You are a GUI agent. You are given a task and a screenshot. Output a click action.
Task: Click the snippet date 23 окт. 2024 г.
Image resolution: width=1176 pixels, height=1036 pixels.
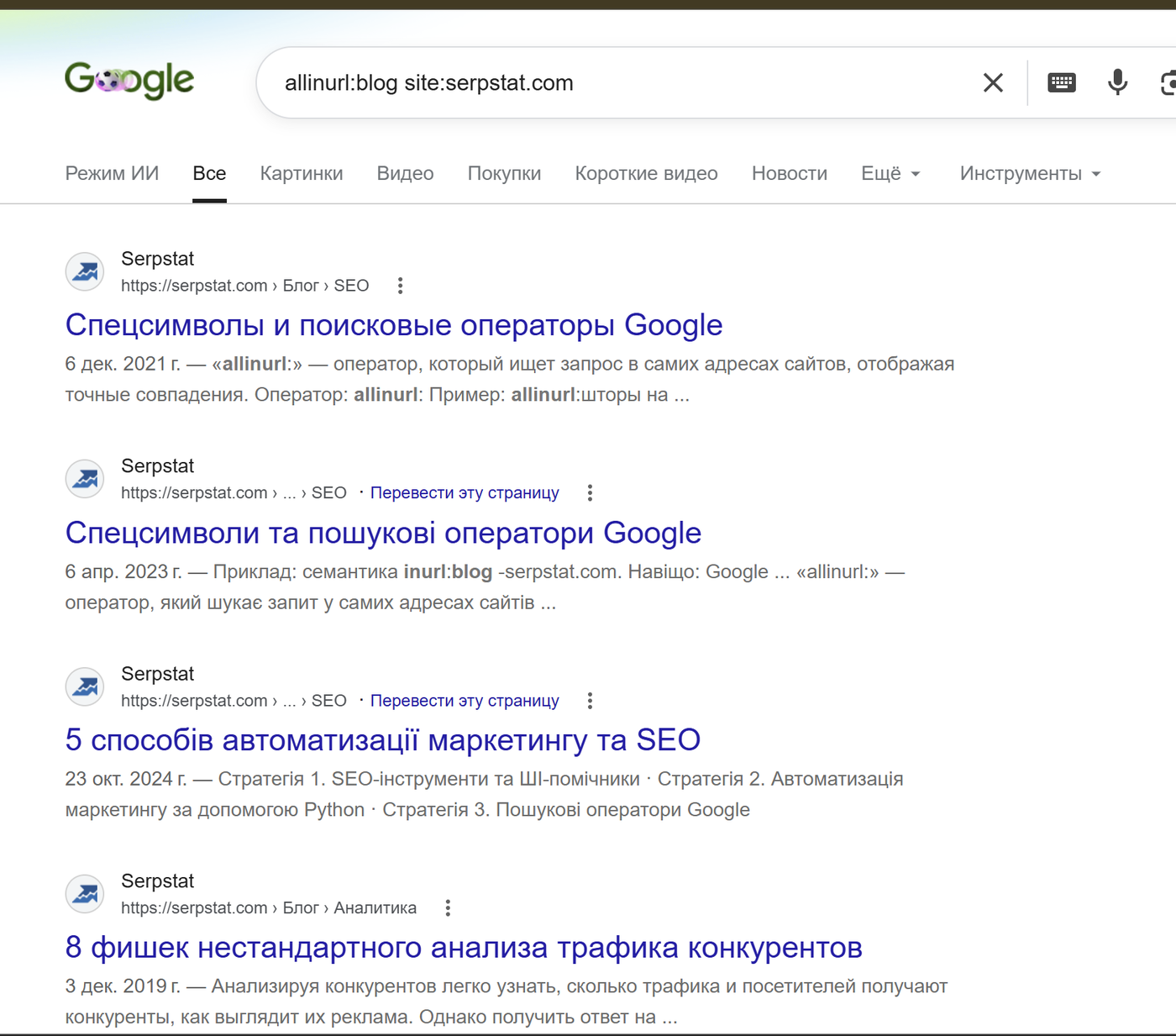126,779
